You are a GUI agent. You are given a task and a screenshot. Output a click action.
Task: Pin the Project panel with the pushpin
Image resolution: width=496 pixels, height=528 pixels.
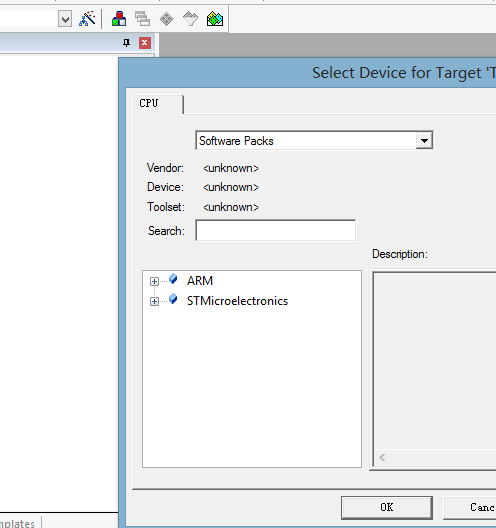pyautogui.click(x=126, y=43)
